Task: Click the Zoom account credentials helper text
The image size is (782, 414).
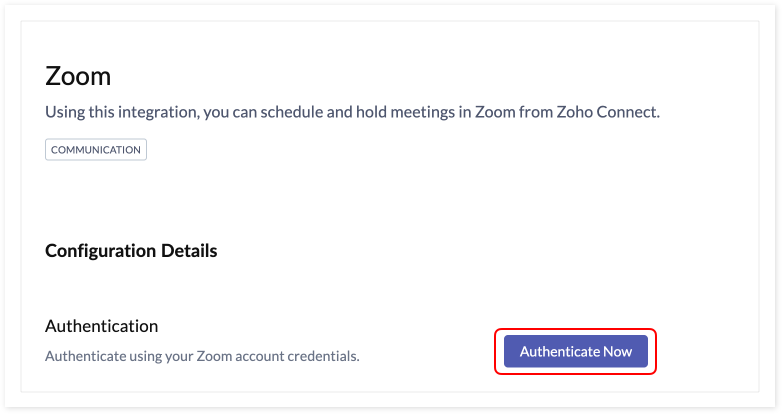Action: pos(202,355)
